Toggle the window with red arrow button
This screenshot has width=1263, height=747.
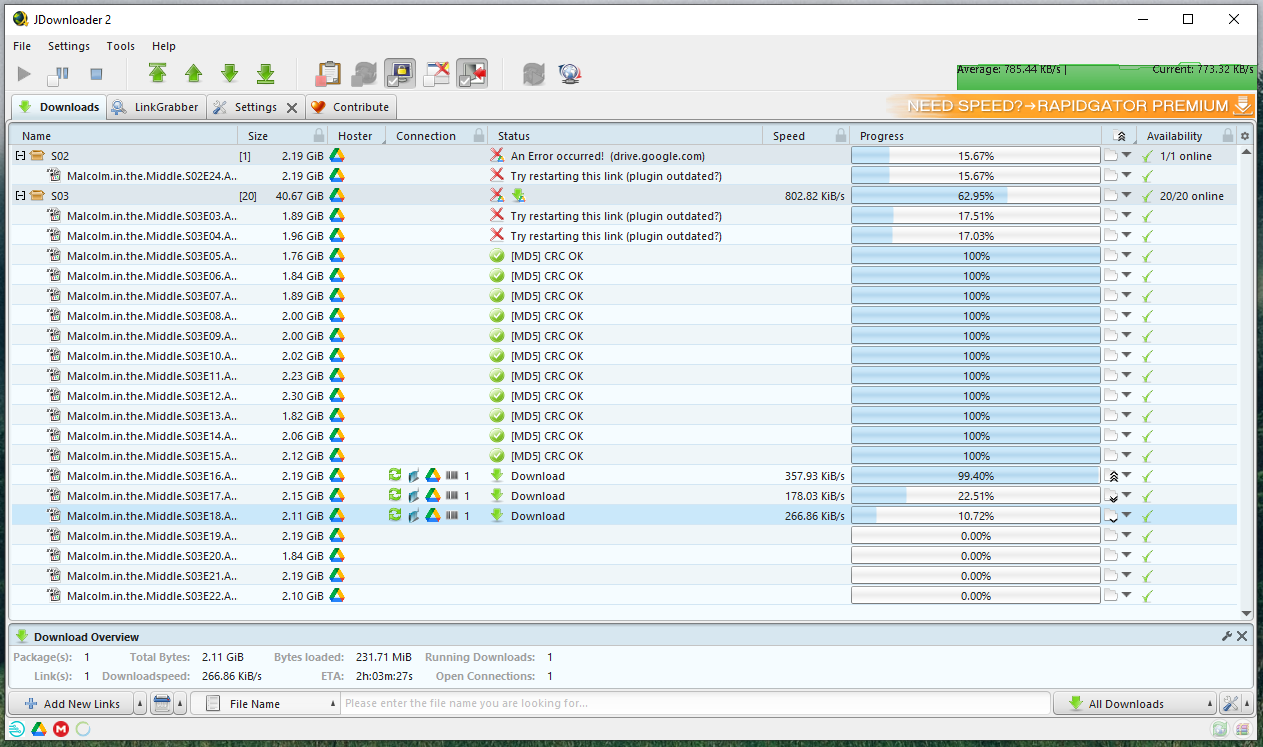point(472,73)
